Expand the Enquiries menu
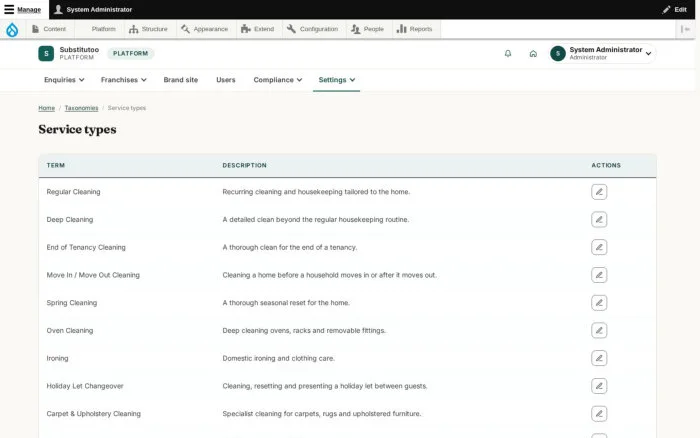This screenshot has width=700, height=438. 64,80
